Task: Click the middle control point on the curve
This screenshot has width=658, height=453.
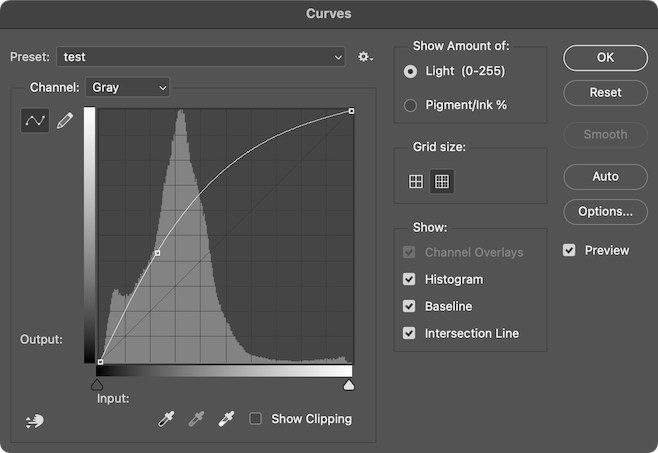Action: tap(157, 254)
